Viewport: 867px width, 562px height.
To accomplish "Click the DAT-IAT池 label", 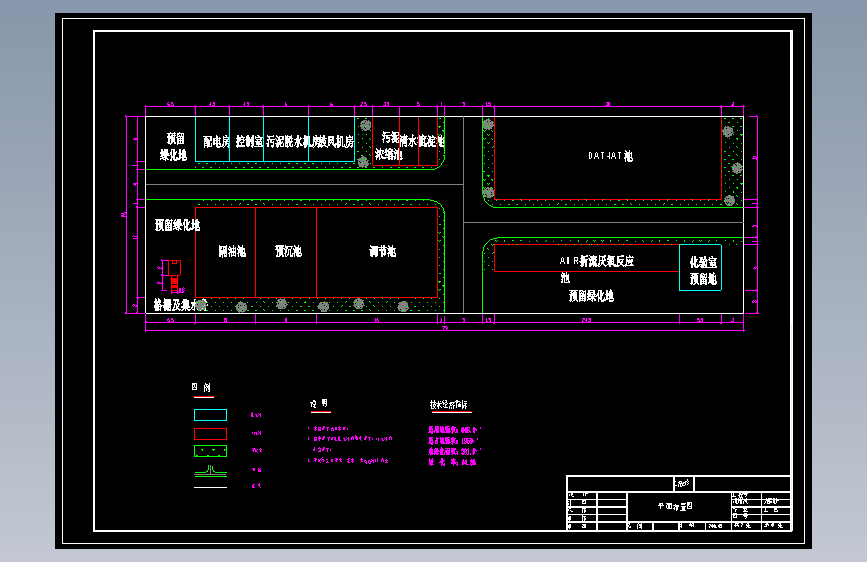I will point(610,156).
